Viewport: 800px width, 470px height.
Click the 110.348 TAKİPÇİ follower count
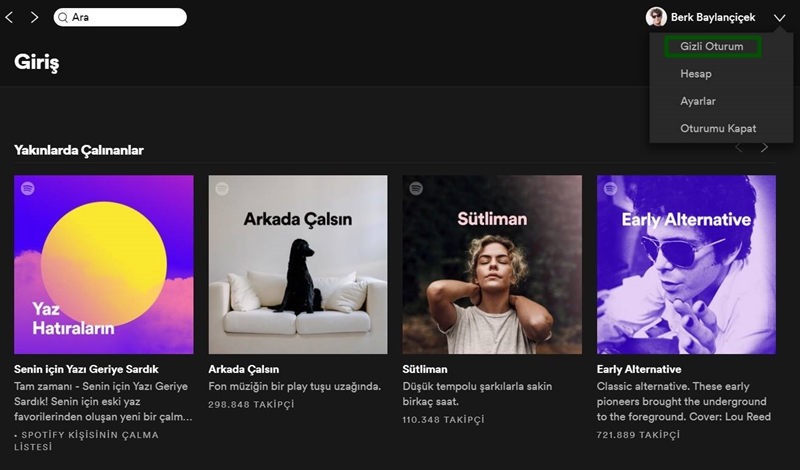tap(443, 420)
